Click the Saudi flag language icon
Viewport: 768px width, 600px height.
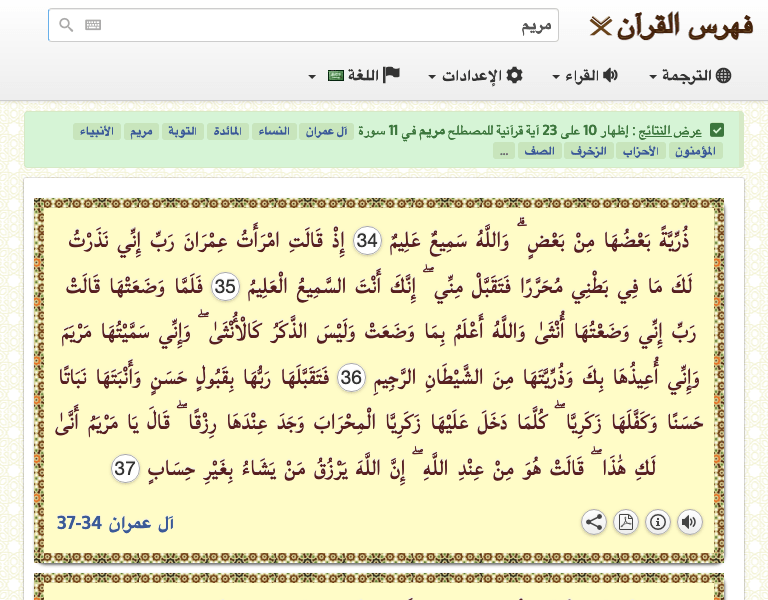click(x=336, y=75)
